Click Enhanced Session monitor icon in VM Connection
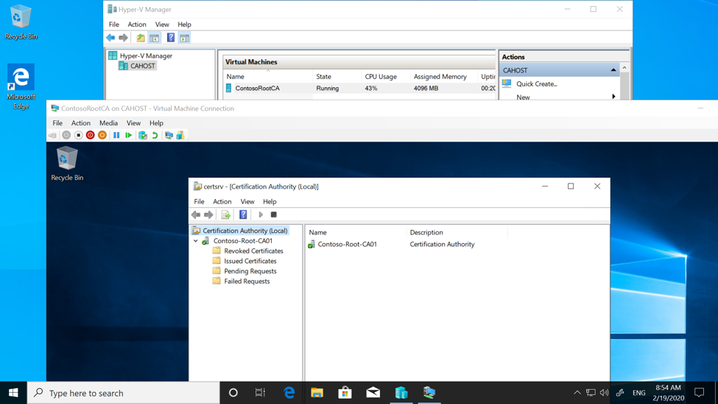Viewport: 718px width, 404px height. coord(169,135)
